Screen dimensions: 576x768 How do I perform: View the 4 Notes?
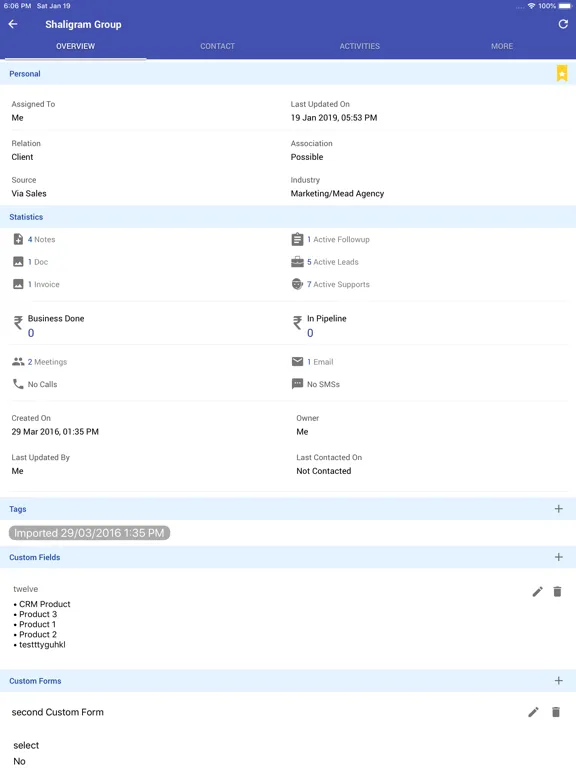[x=41, y=240]
